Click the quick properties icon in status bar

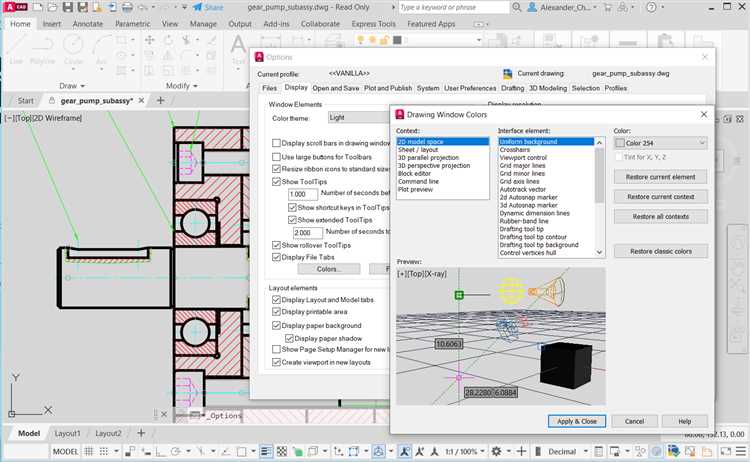click(599, 451)
